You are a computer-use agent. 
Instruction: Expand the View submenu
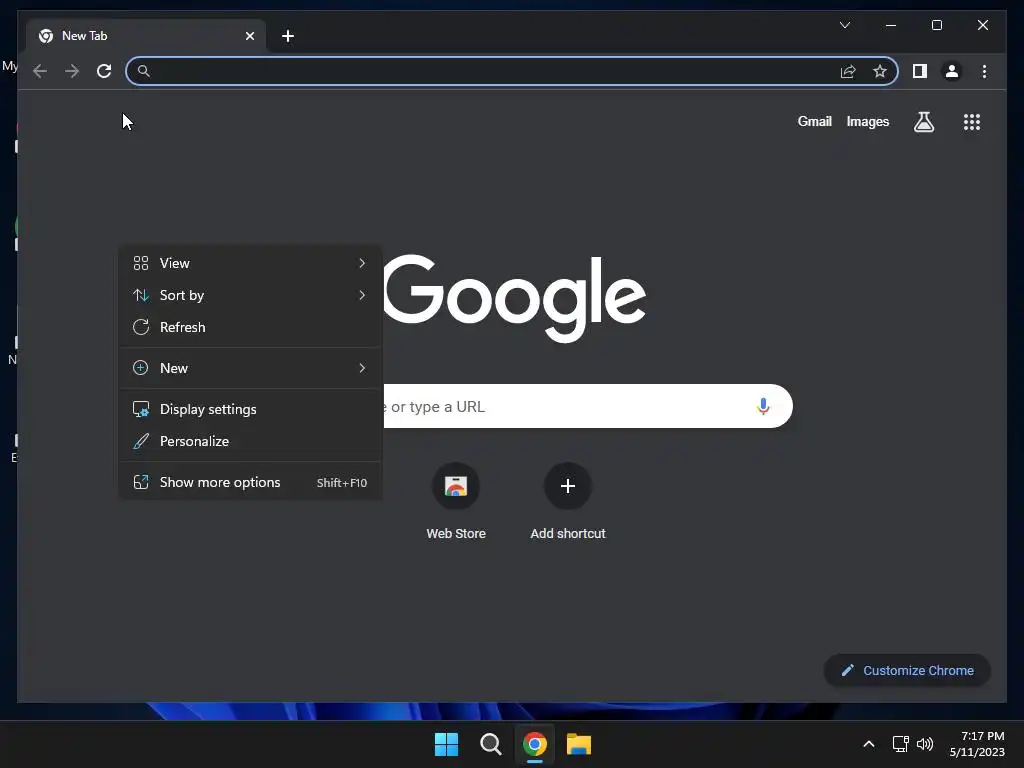pos(251,263)
